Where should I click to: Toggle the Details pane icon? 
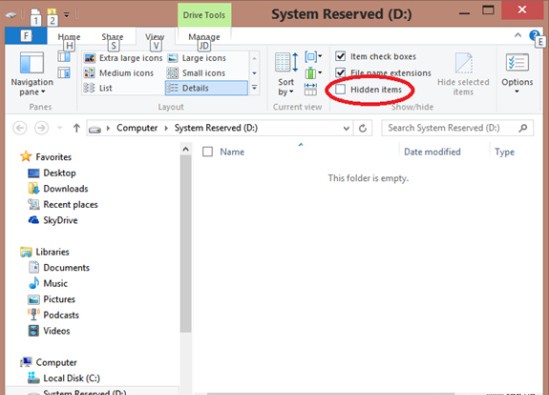click(64, 73)
